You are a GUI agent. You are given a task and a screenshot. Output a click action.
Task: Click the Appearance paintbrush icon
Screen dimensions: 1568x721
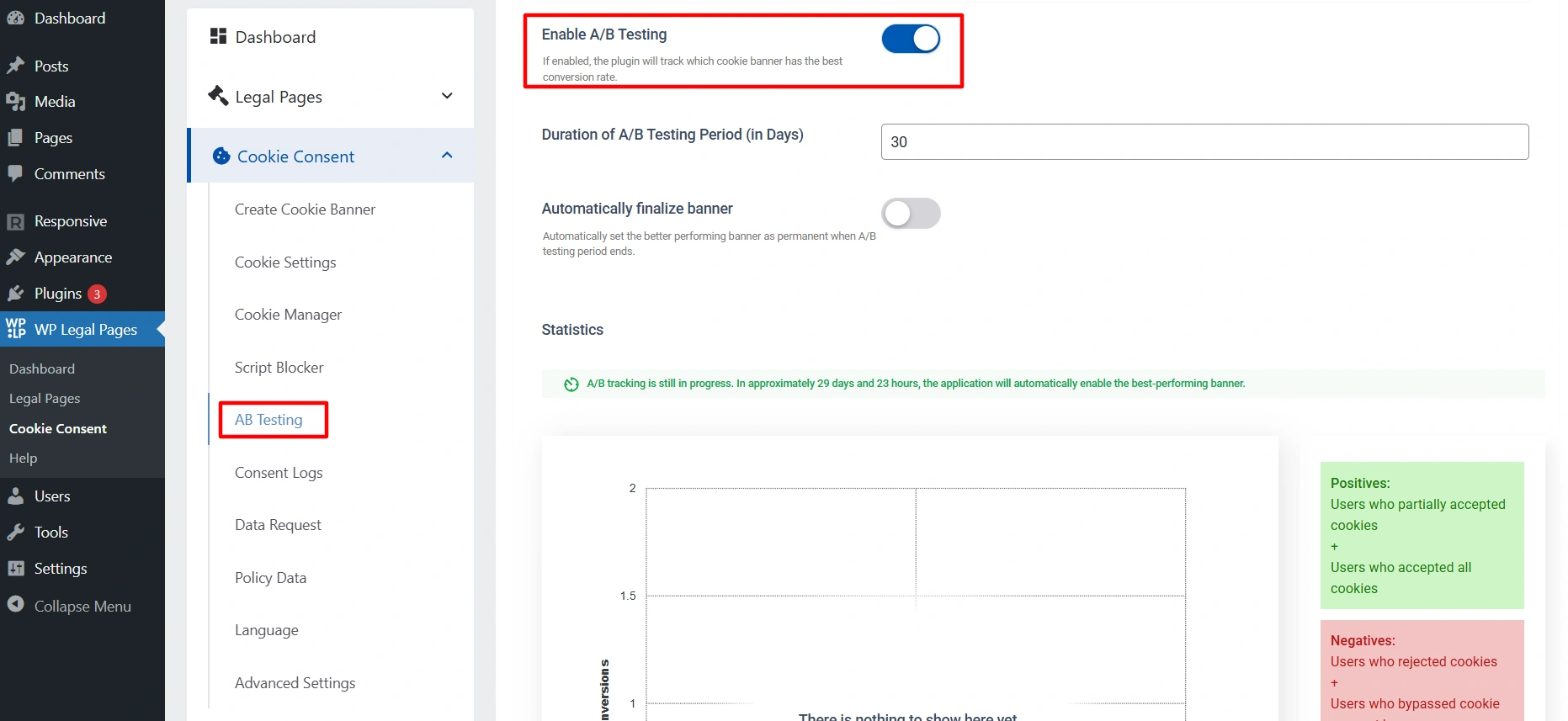tap(15, 257)
